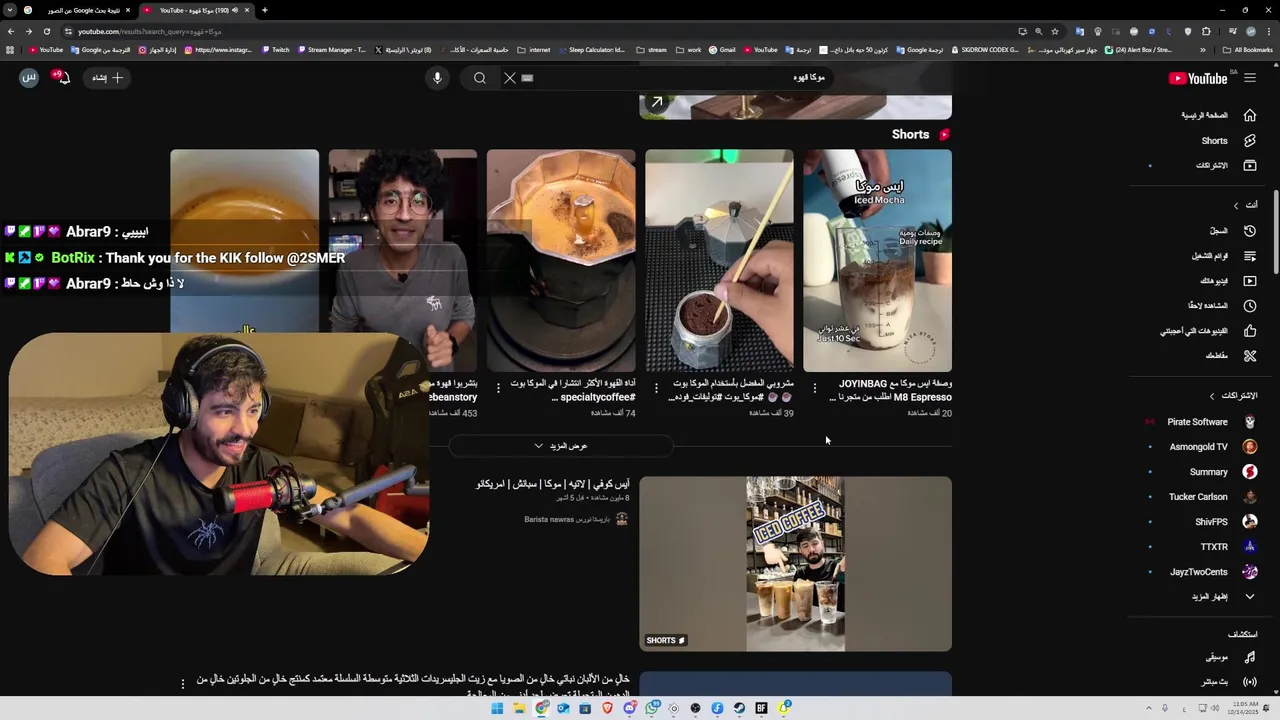
Task: Open the Create (إنشاء) button
Action: [x=107, y=78]
